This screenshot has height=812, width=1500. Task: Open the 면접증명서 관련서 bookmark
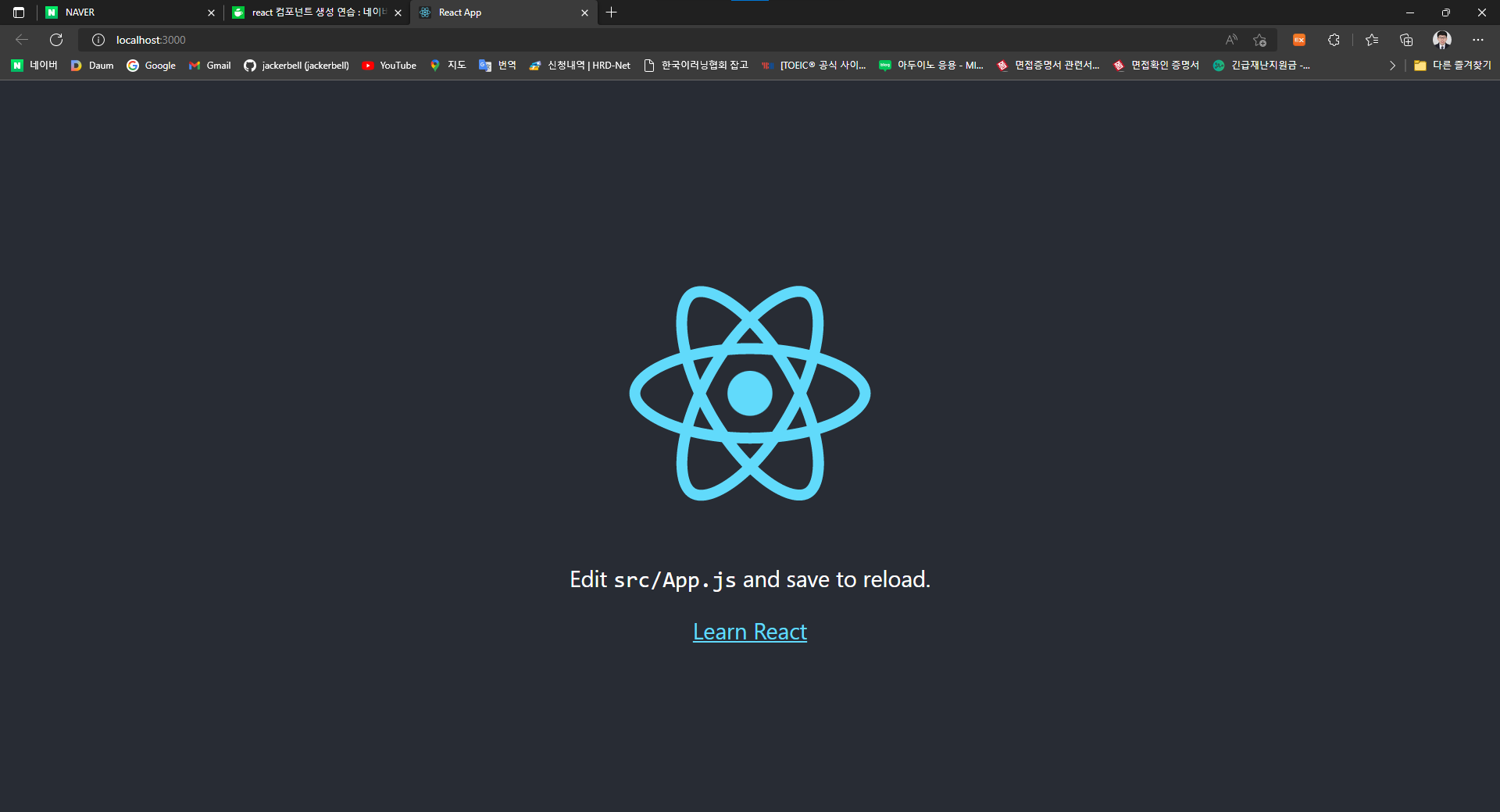[x=1048, y=66]
